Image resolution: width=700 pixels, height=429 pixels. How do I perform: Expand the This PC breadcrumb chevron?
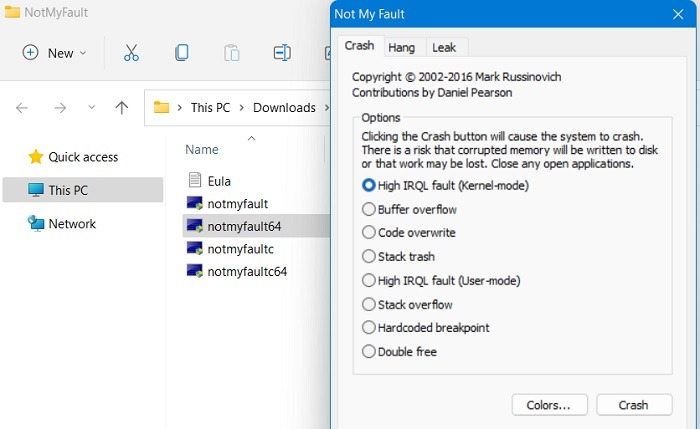(x=244, y=108)
